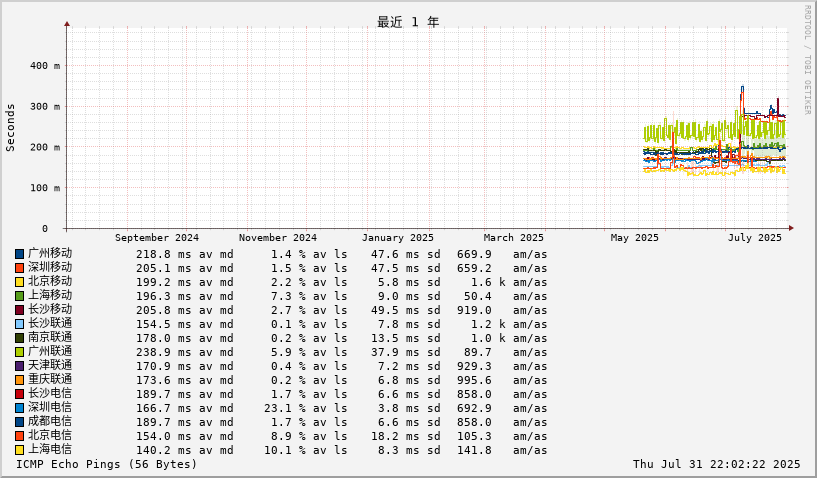Click the 995.6 am/as value
The width and height of the screenshot is (817, 478).
click(x=474, y=381)
